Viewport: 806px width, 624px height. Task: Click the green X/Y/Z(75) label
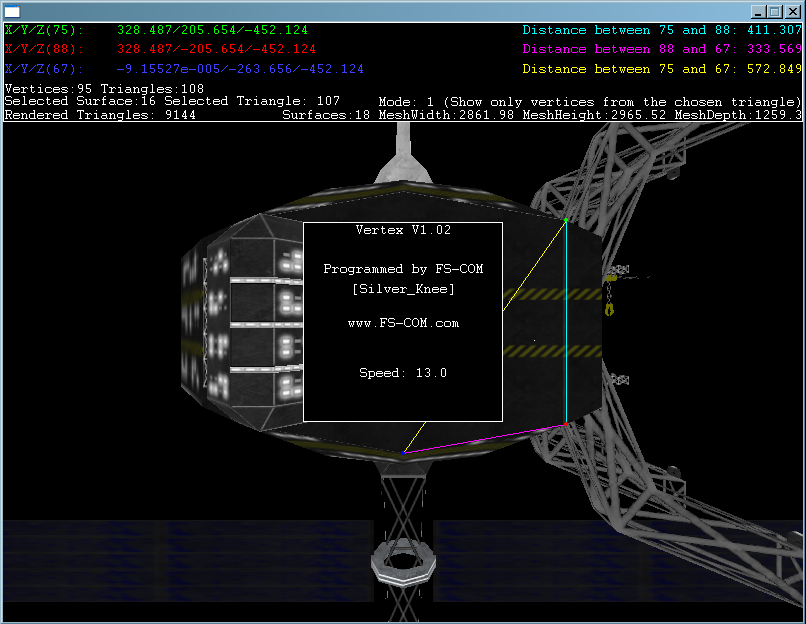pos(44,30)
